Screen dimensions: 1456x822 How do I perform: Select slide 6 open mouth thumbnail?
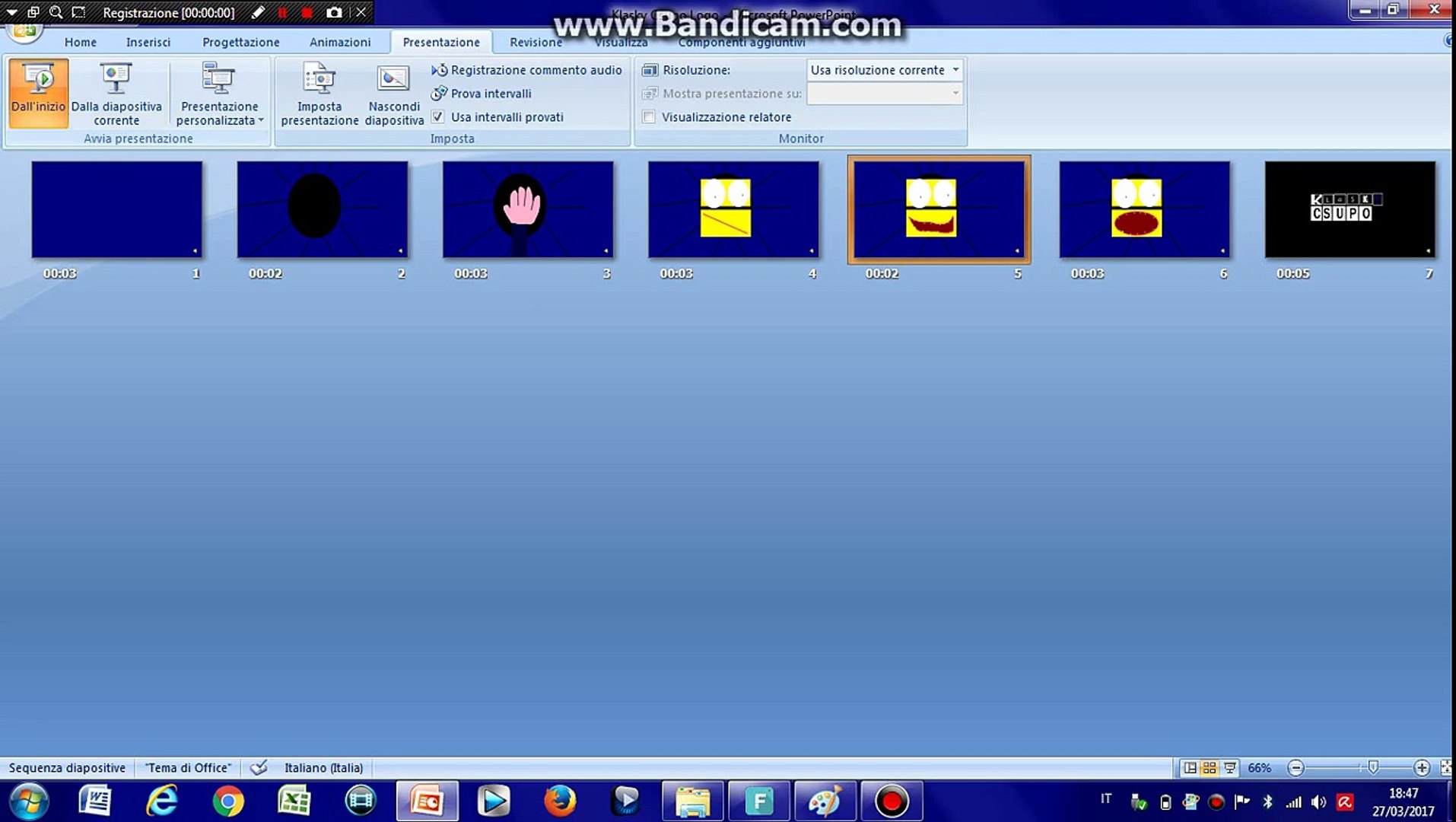1144,209
